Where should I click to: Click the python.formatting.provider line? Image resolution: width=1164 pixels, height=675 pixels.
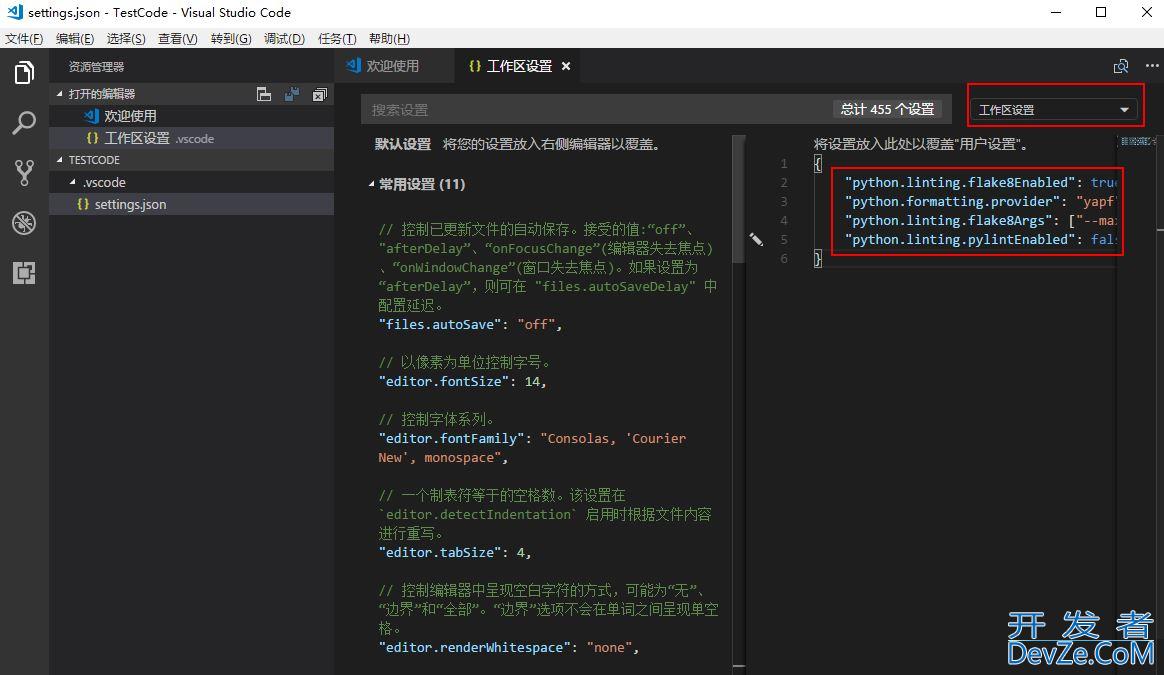980,201
